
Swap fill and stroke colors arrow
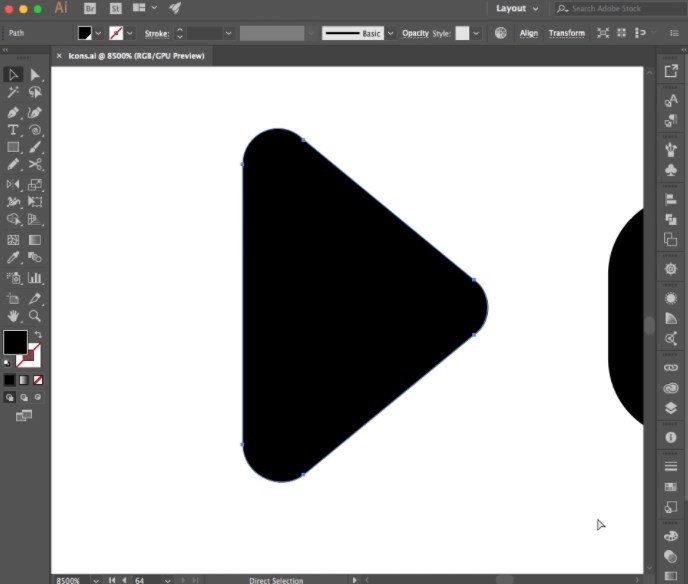[38, 335]
